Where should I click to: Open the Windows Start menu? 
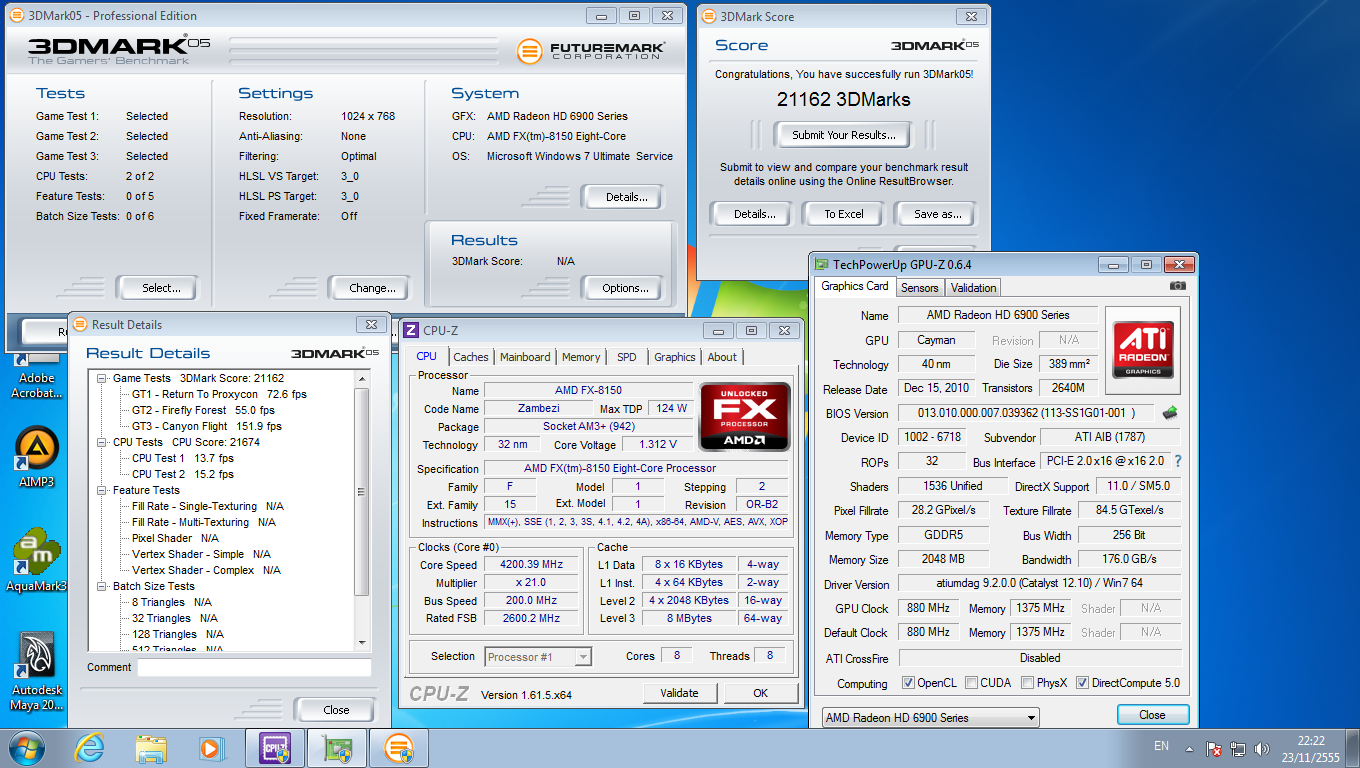(26, 747)
